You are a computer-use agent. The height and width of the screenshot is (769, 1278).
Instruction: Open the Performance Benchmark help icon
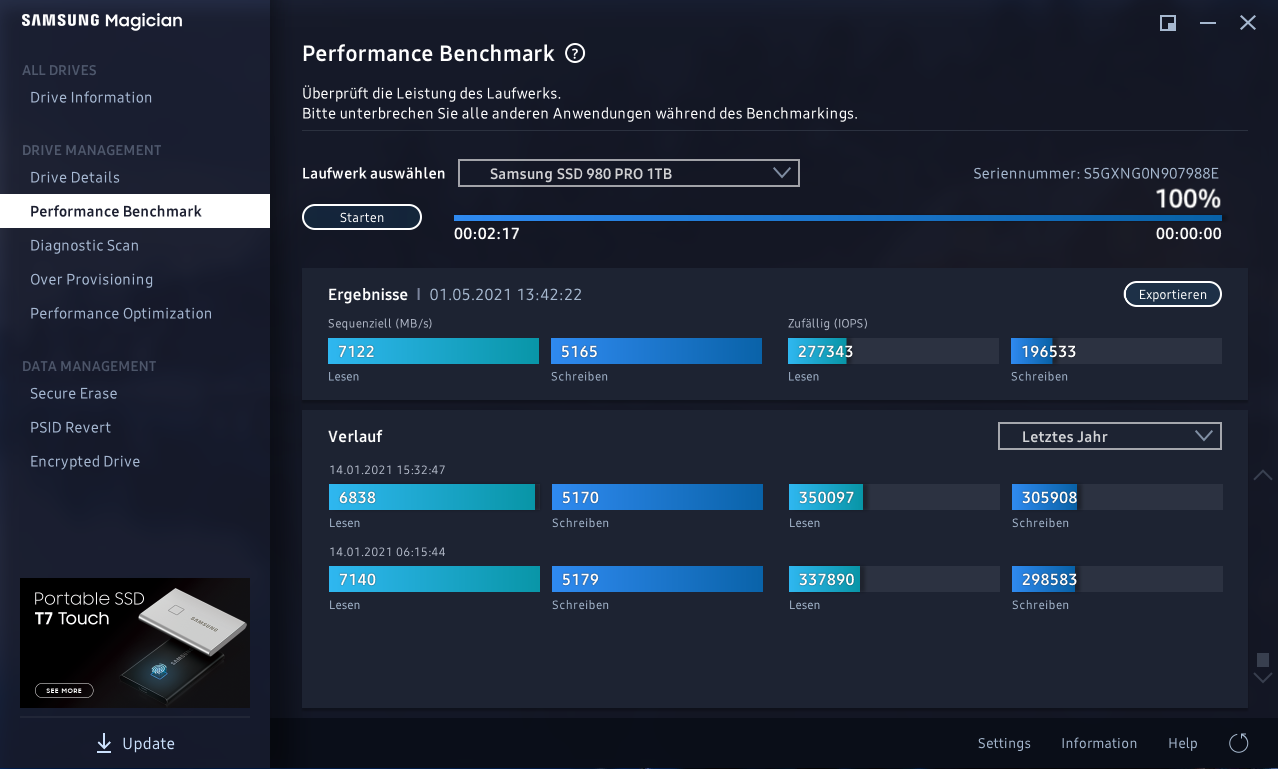[575, 54]
